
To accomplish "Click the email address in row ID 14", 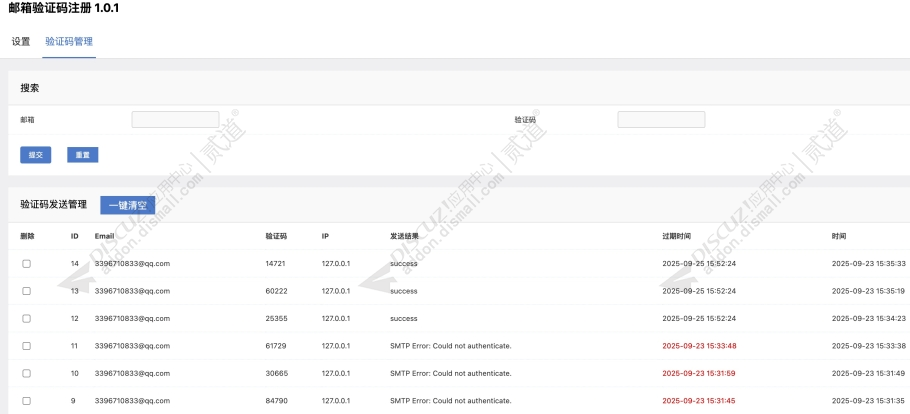I will pos(132,263).
